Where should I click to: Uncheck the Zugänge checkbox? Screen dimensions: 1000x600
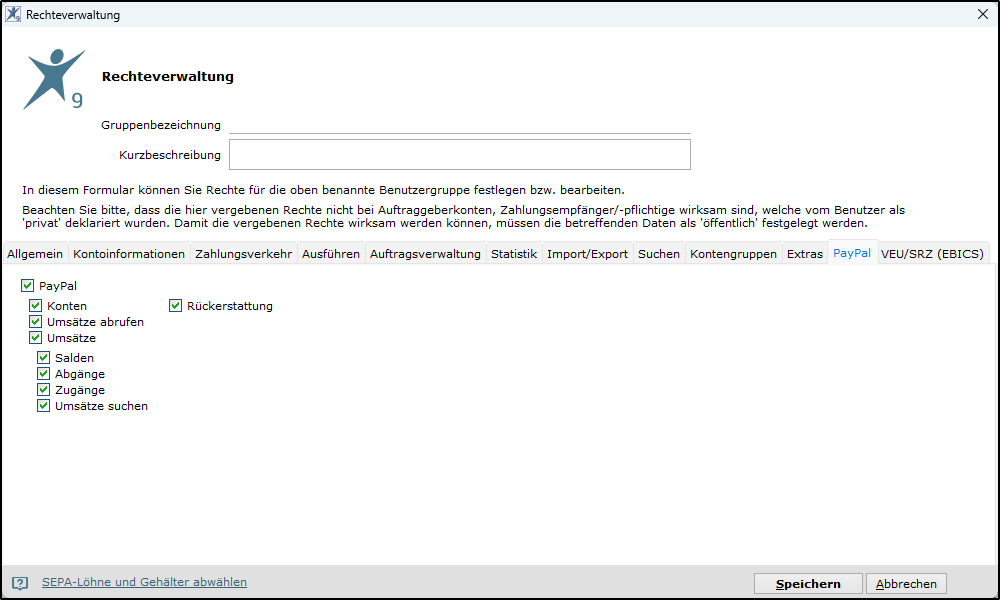tap(43, 390)
